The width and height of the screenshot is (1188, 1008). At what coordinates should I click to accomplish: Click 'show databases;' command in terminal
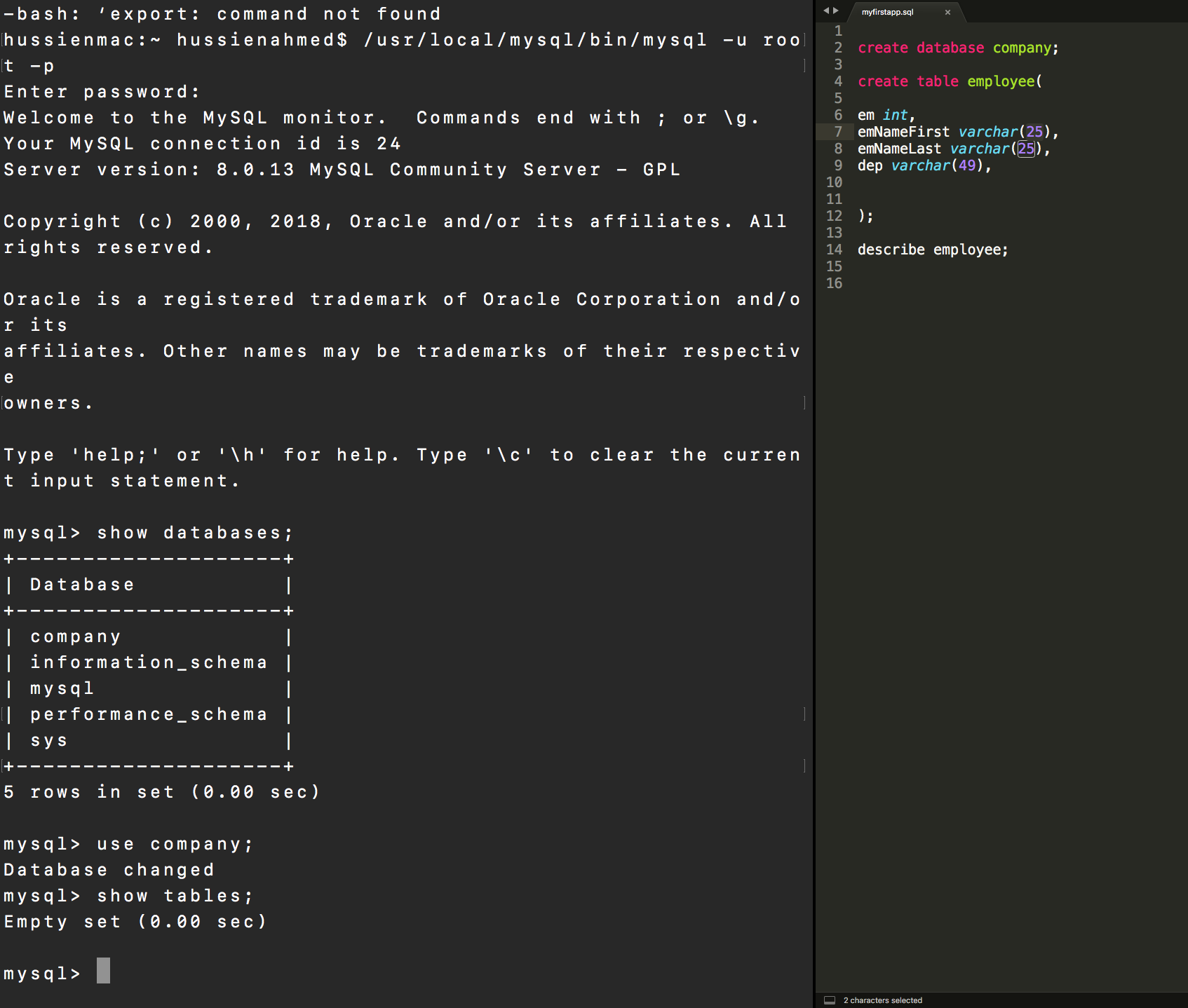[x=194, y=533]
